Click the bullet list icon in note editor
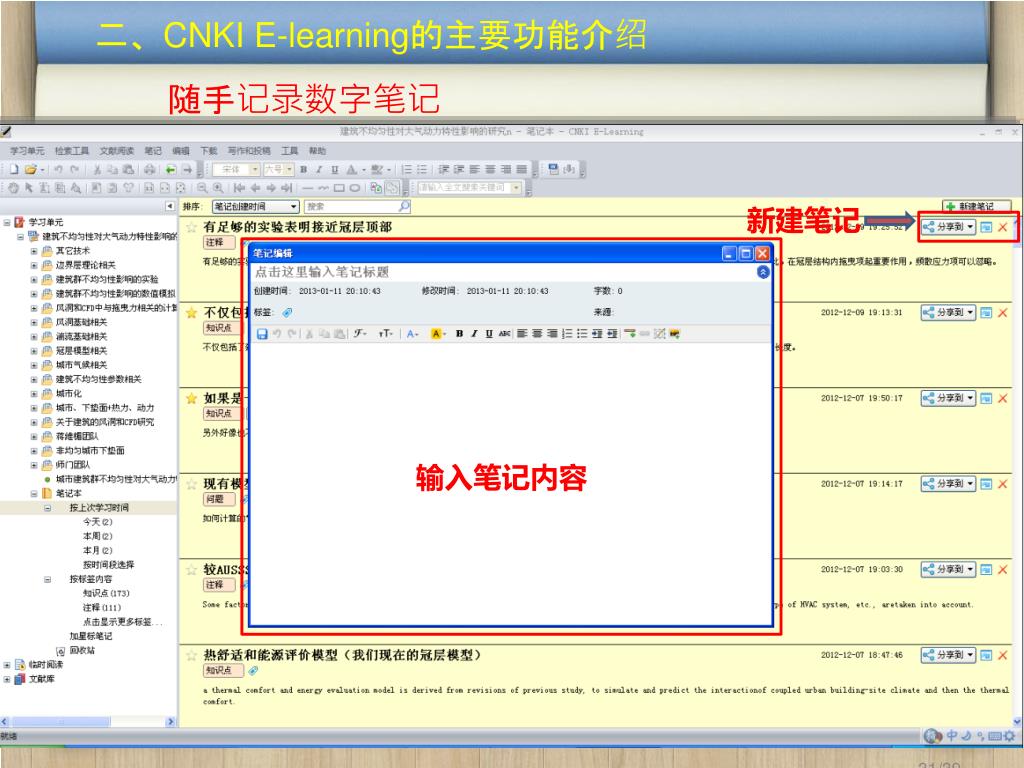 (x=582, y=334)
